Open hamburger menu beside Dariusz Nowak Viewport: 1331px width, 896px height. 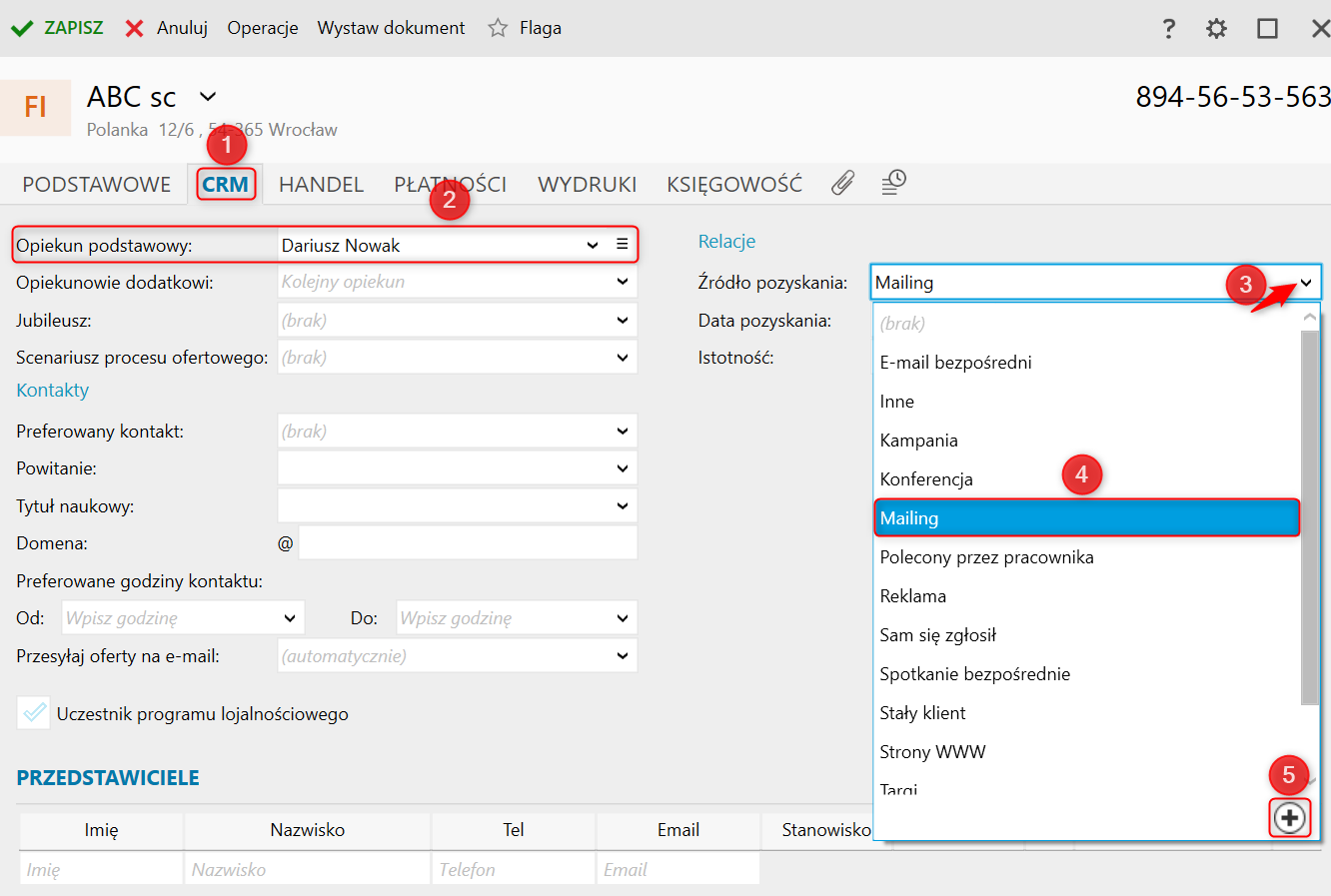click(x=622, y=245)
